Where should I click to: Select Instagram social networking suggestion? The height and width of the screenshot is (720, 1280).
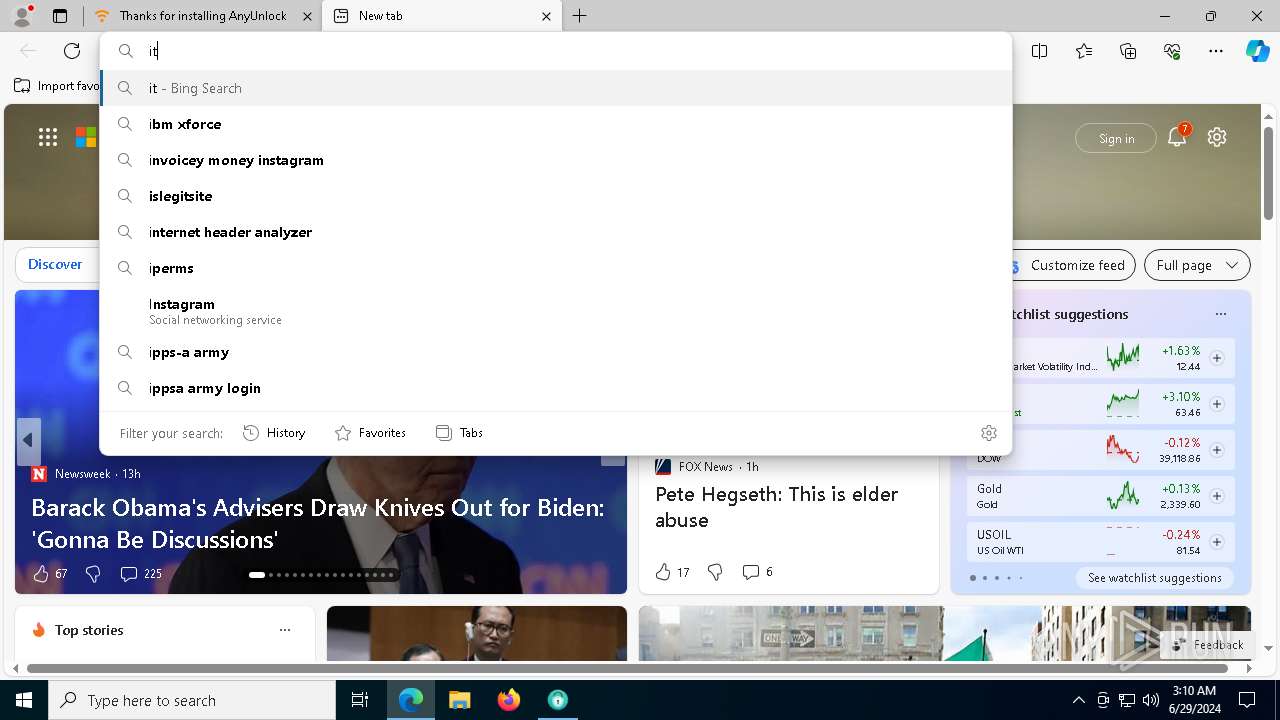(556, 311)
